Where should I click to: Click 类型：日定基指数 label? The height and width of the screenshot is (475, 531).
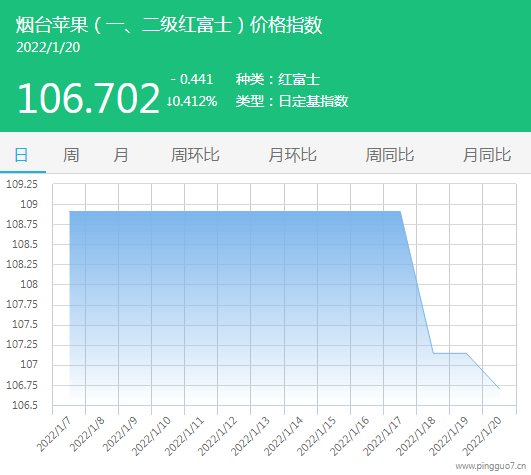point(292,101)
